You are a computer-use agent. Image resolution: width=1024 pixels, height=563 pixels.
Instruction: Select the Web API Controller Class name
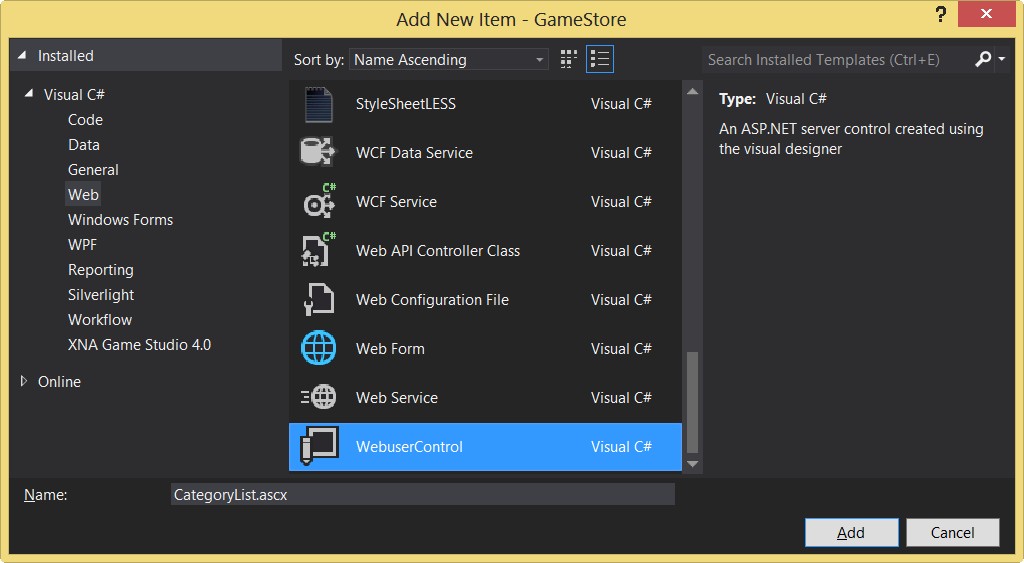pos(438,250)
